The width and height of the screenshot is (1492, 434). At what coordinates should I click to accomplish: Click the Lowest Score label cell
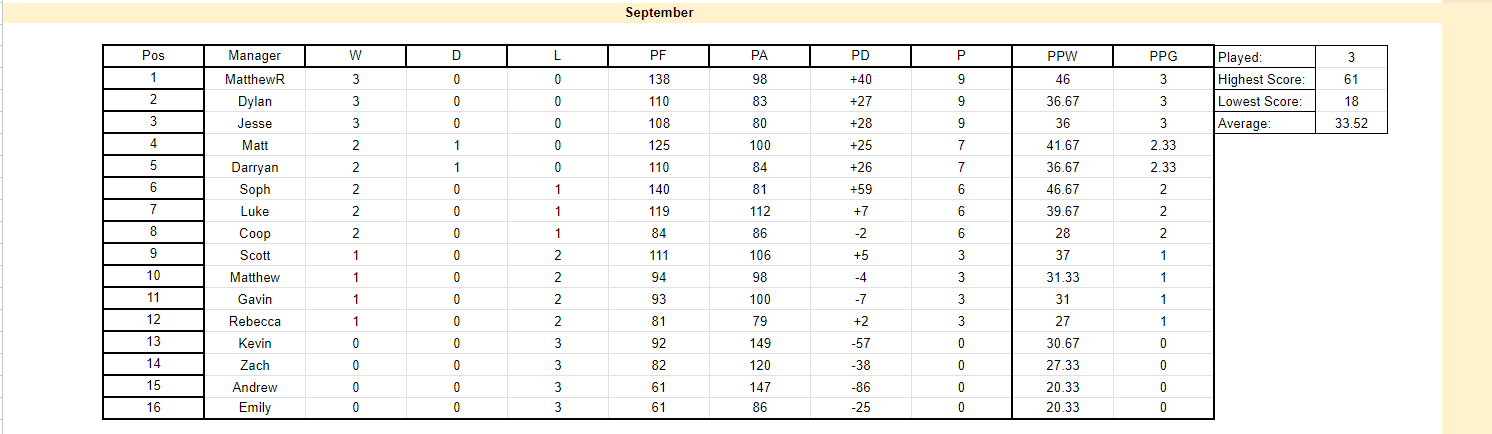click(x=1265, y=101)
